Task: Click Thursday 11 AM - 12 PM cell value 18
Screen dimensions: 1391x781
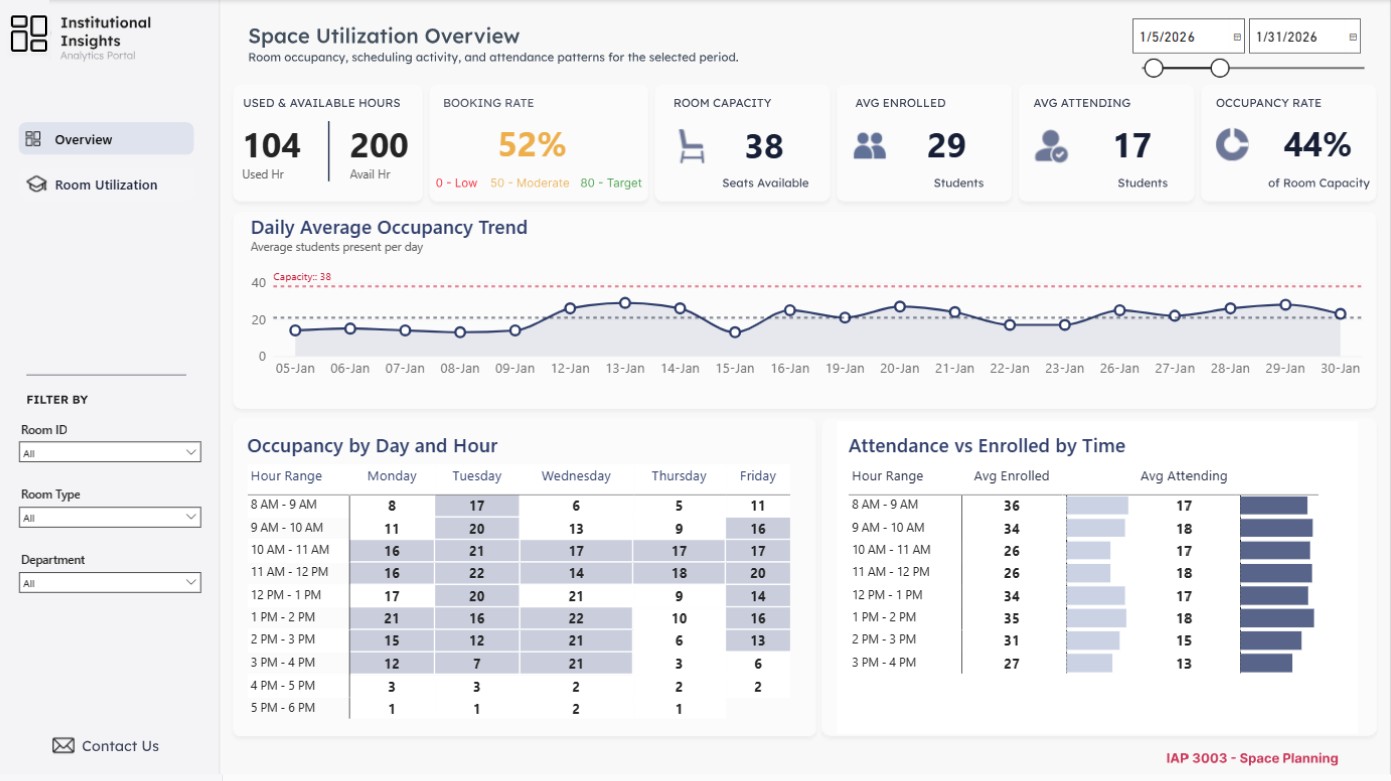Action: 679,573
